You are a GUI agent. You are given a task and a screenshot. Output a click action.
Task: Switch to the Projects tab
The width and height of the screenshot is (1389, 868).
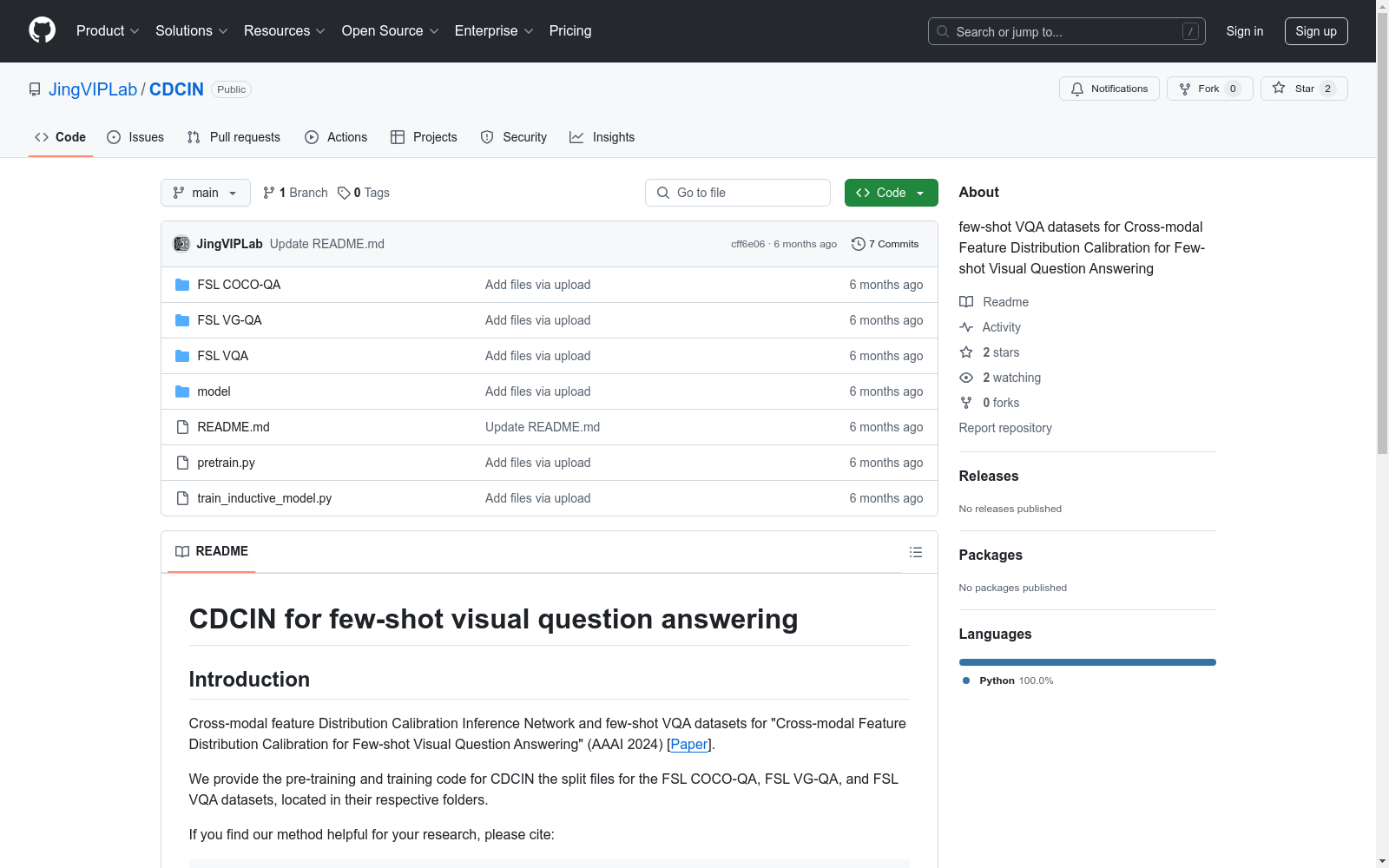424,137
